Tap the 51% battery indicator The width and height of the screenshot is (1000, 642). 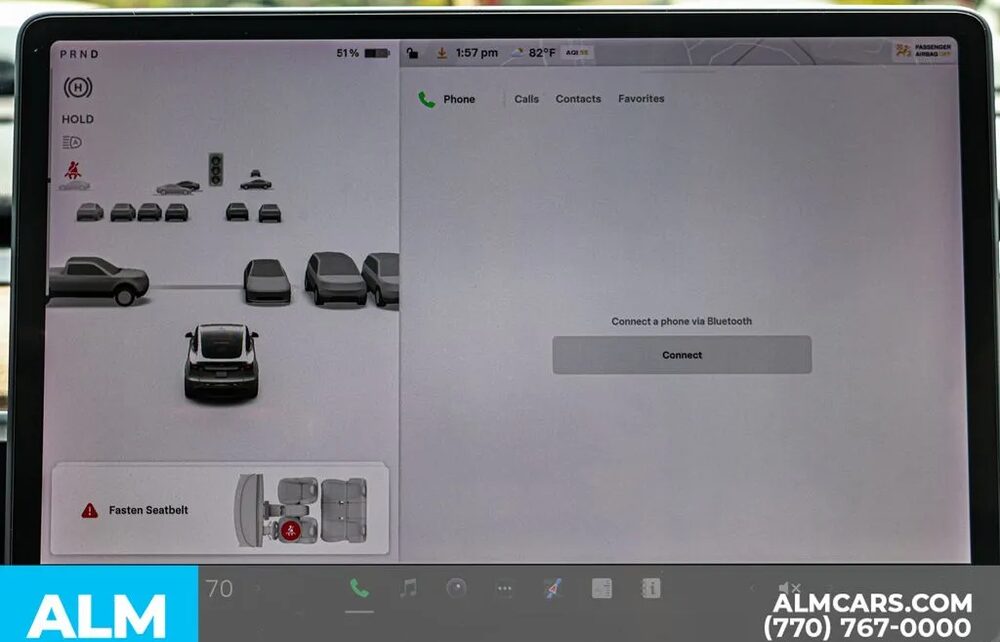(x=362, y=53)
